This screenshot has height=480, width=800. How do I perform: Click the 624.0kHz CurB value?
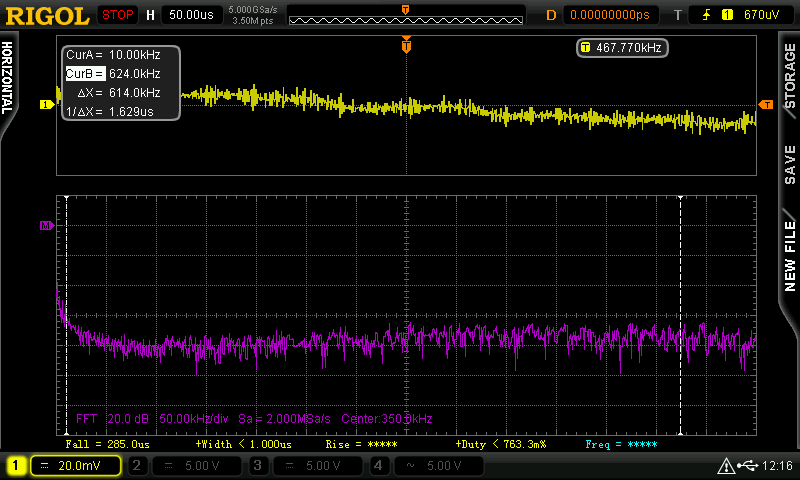click(135, 73)
